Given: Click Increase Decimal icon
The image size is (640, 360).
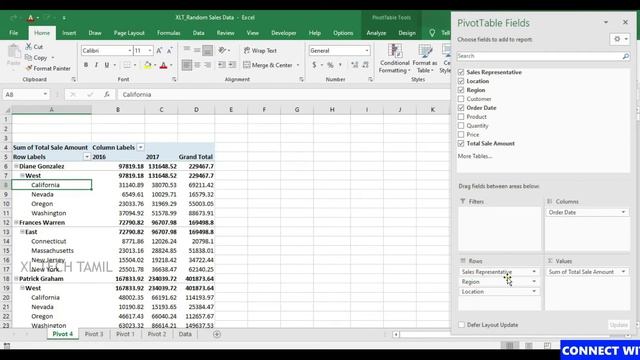Looking at the screenshot, I should (355, 65).
